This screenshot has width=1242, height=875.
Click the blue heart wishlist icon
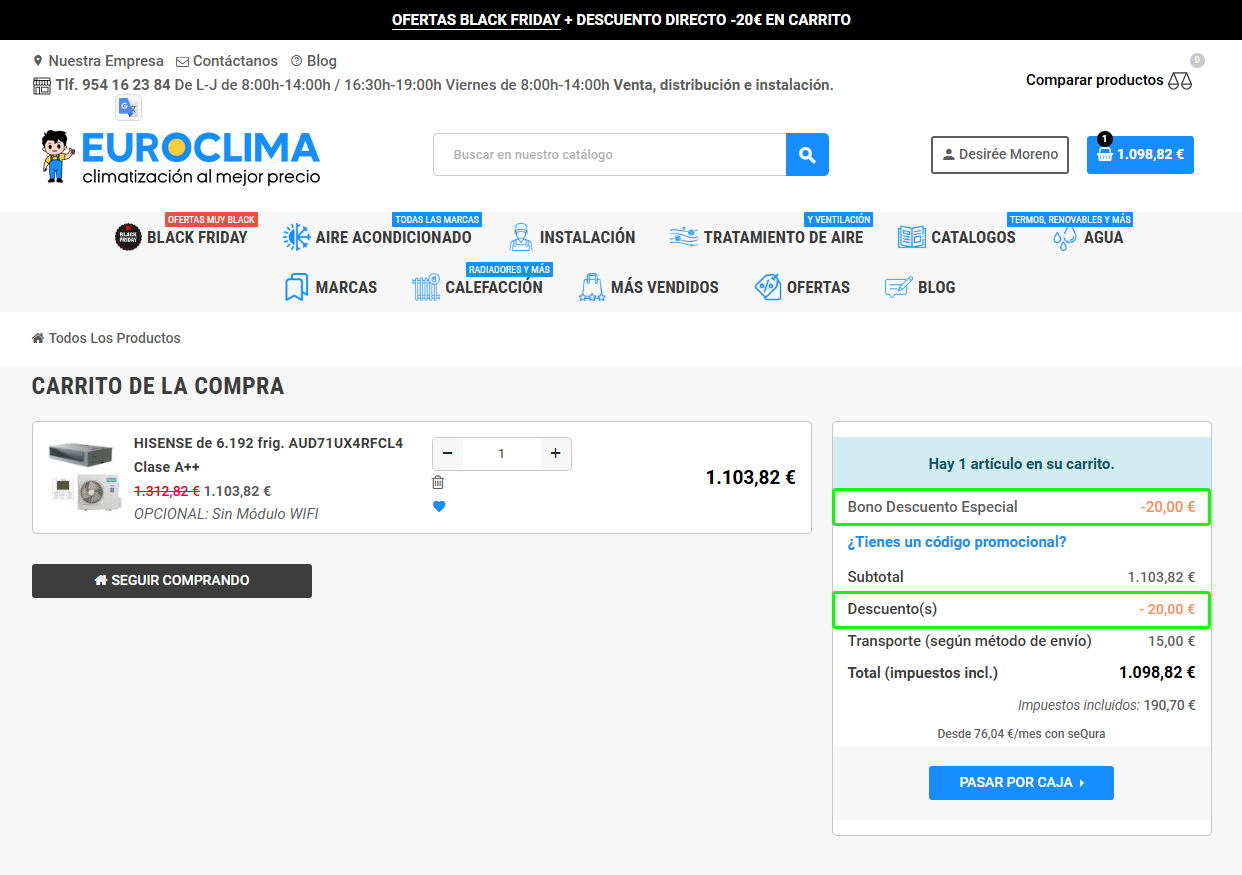pos(439,506)
